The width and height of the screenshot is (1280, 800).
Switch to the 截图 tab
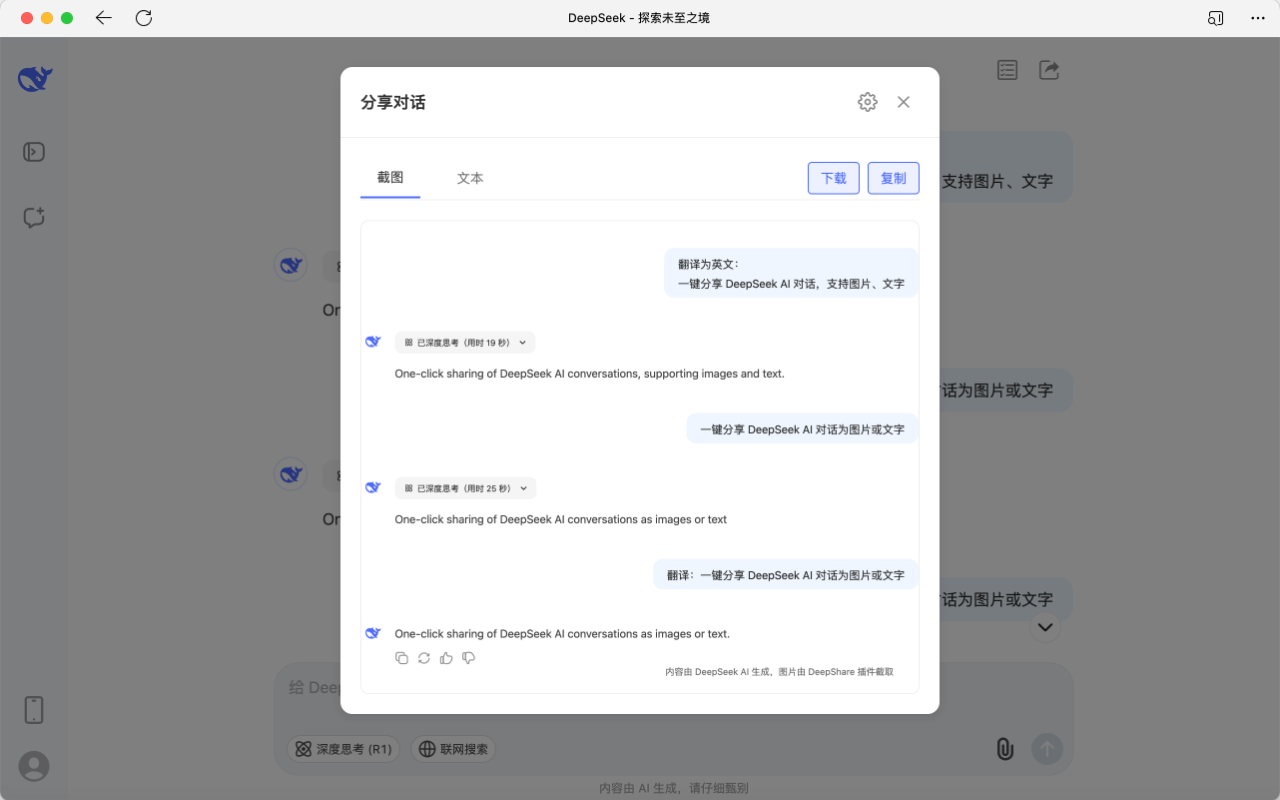click(x=390, y=178)
